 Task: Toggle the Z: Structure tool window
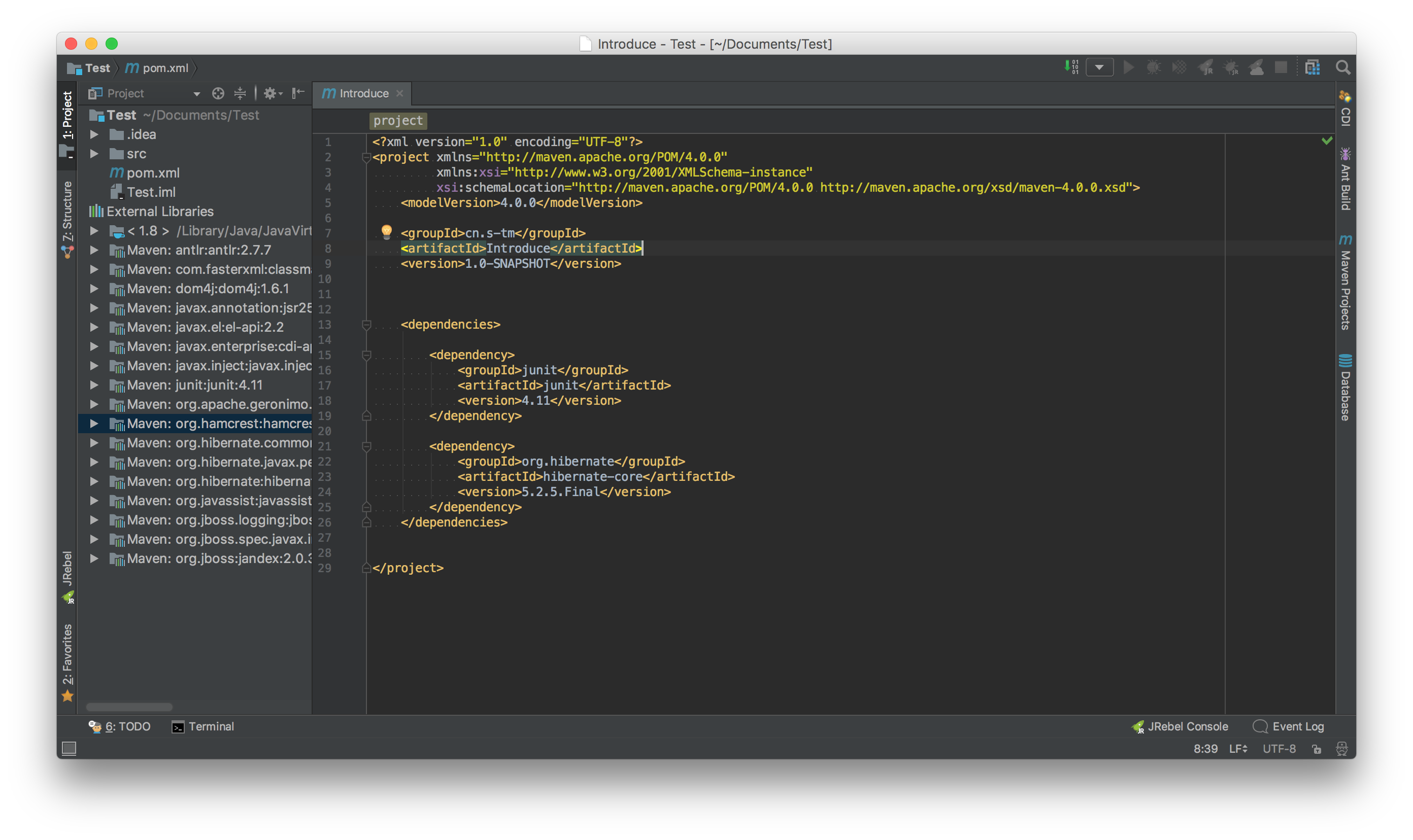[68, 220]
